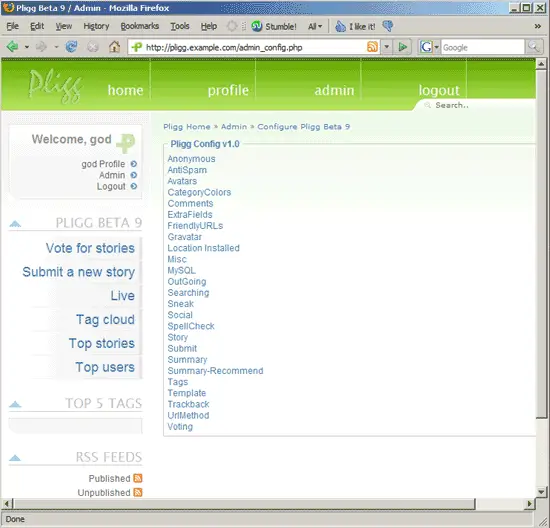
Task: Open the address bar history dropdown
Action: pyautogui.click(x=387, y=47)
